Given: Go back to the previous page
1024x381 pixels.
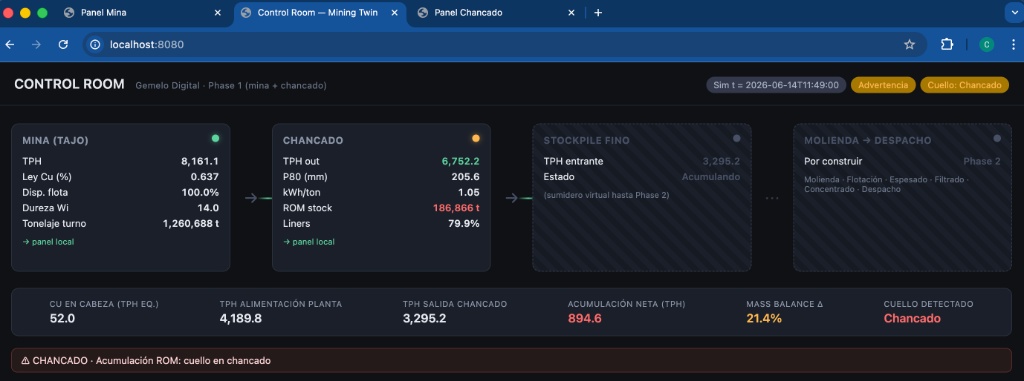Looking at the screenshot, I should [x=10, y=44].
